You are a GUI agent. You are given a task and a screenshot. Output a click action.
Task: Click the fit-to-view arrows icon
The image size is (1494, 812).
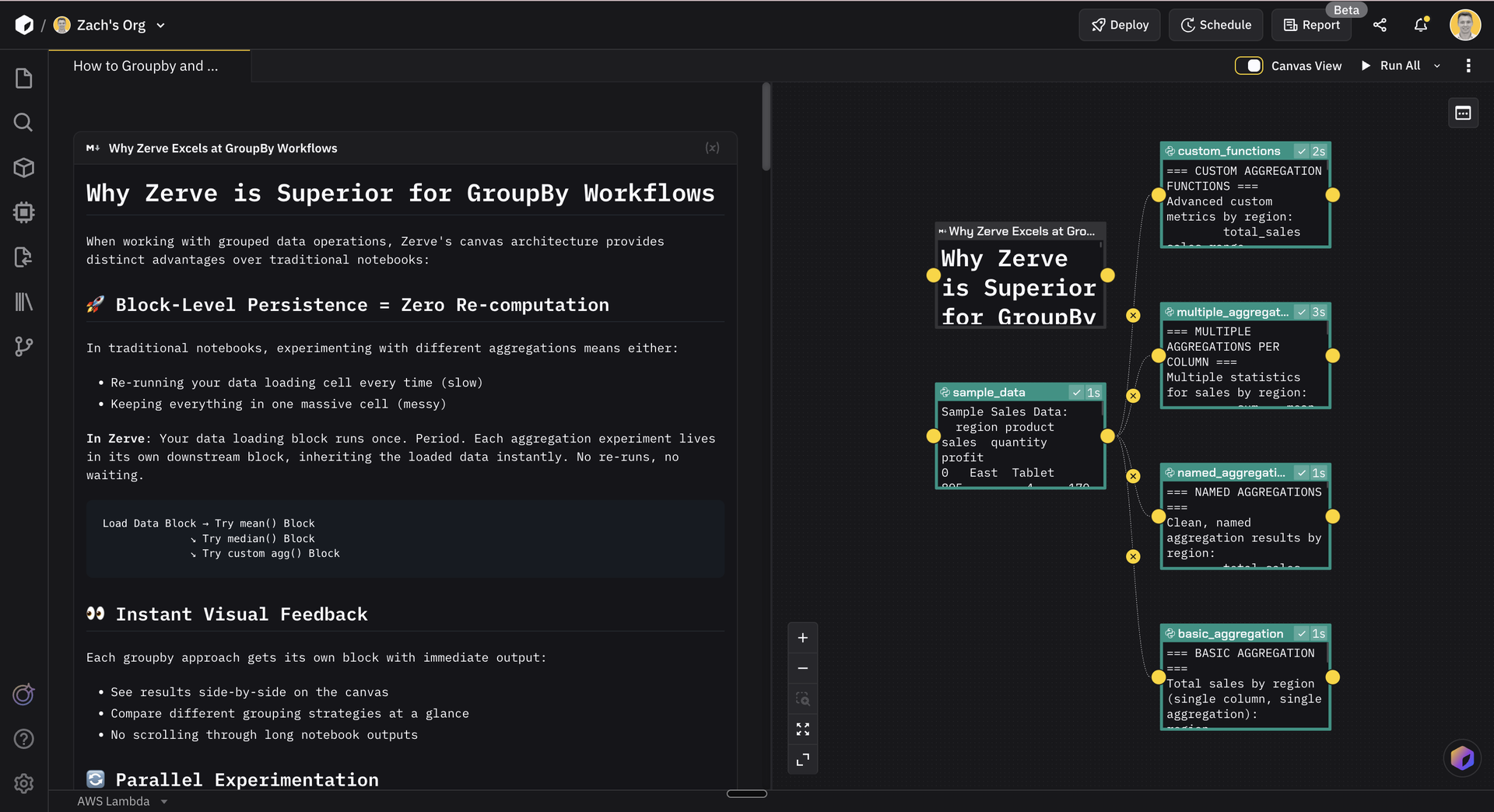click(803, 729)
